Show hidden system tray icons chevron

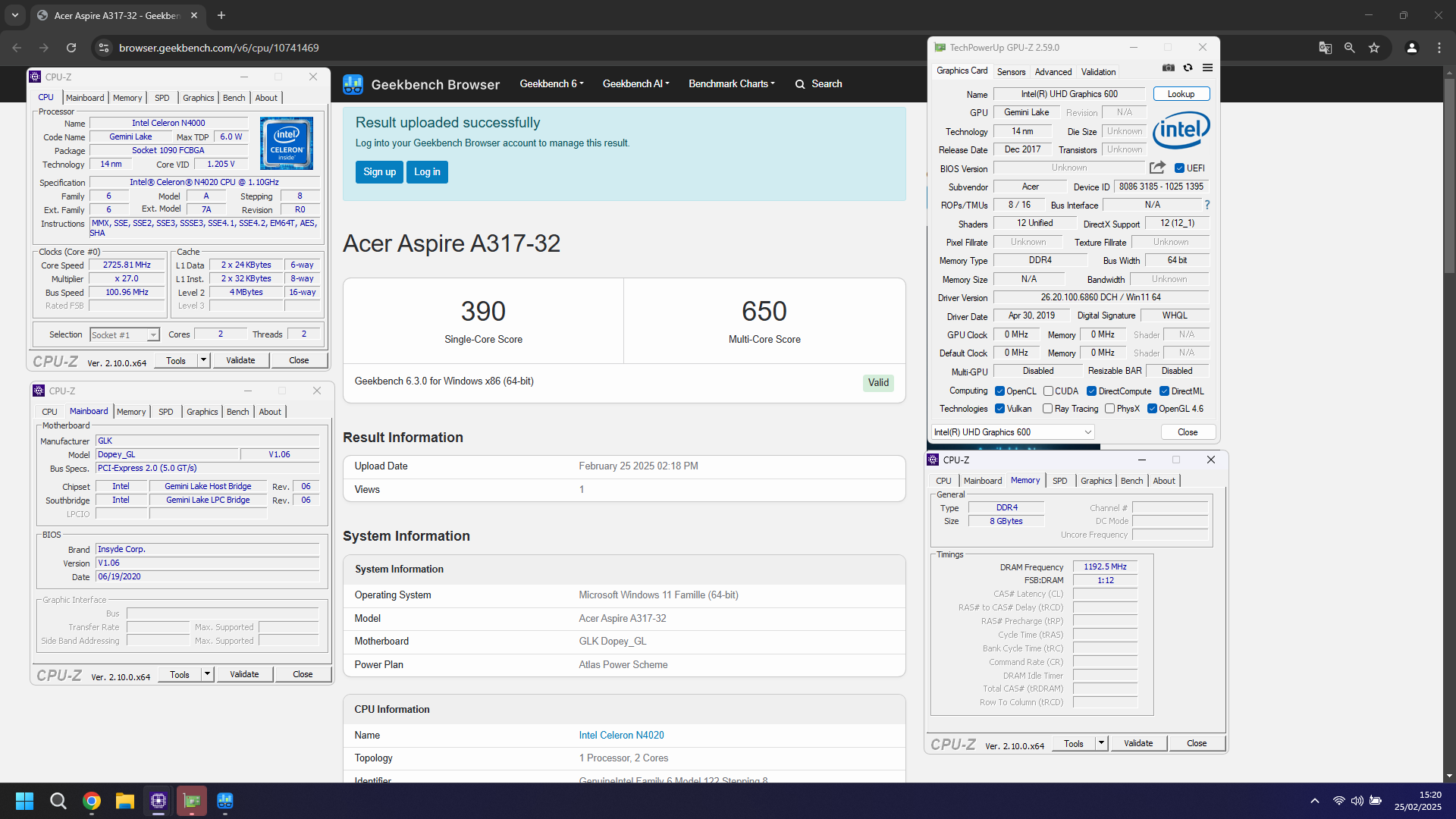(1315, 801)
